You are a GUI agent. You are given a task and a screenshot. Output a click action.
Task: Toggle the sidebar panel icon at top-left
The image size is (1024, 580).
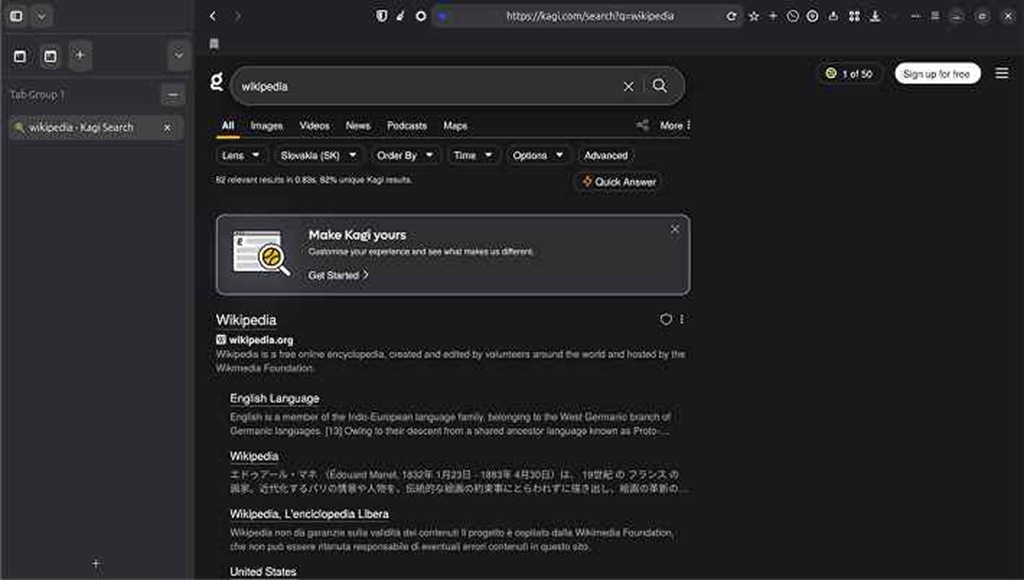16,16
